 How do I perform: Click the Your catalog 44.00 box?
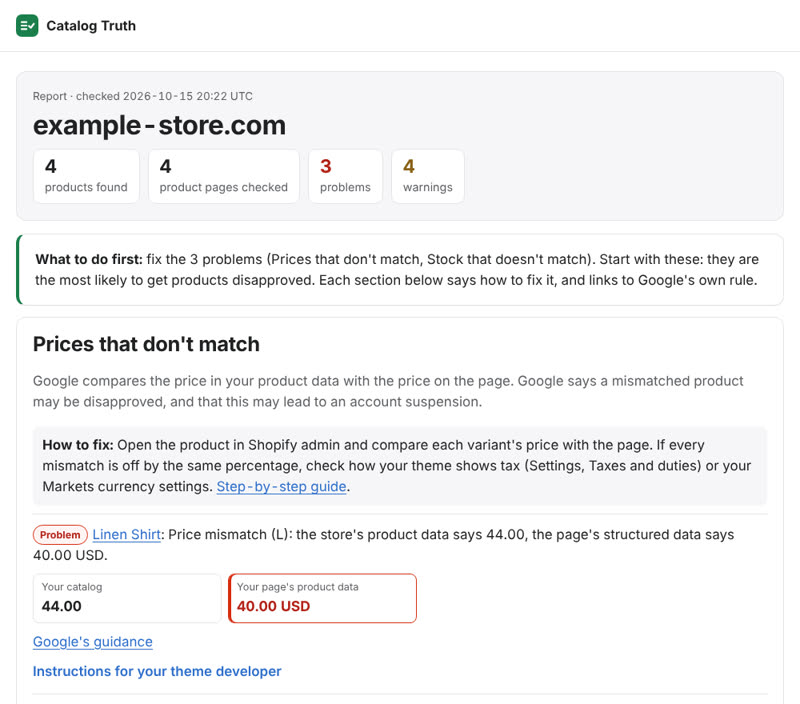tap(127, 598)
